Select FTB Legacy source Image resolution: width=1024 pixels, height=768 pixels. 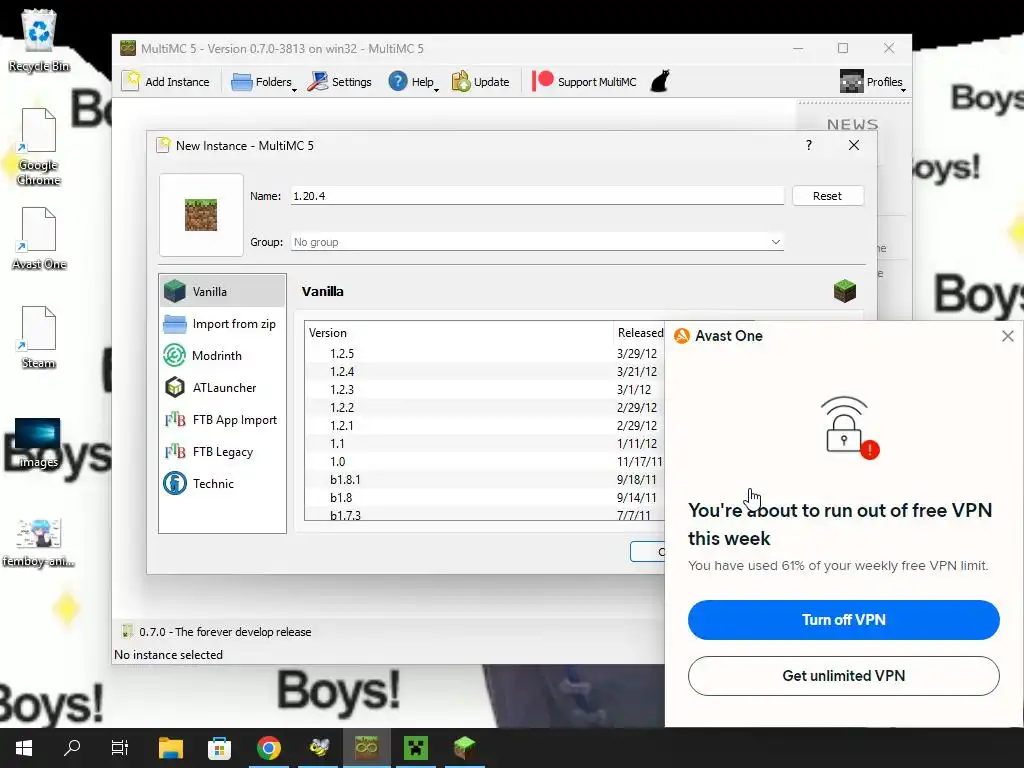coord(222,452)
